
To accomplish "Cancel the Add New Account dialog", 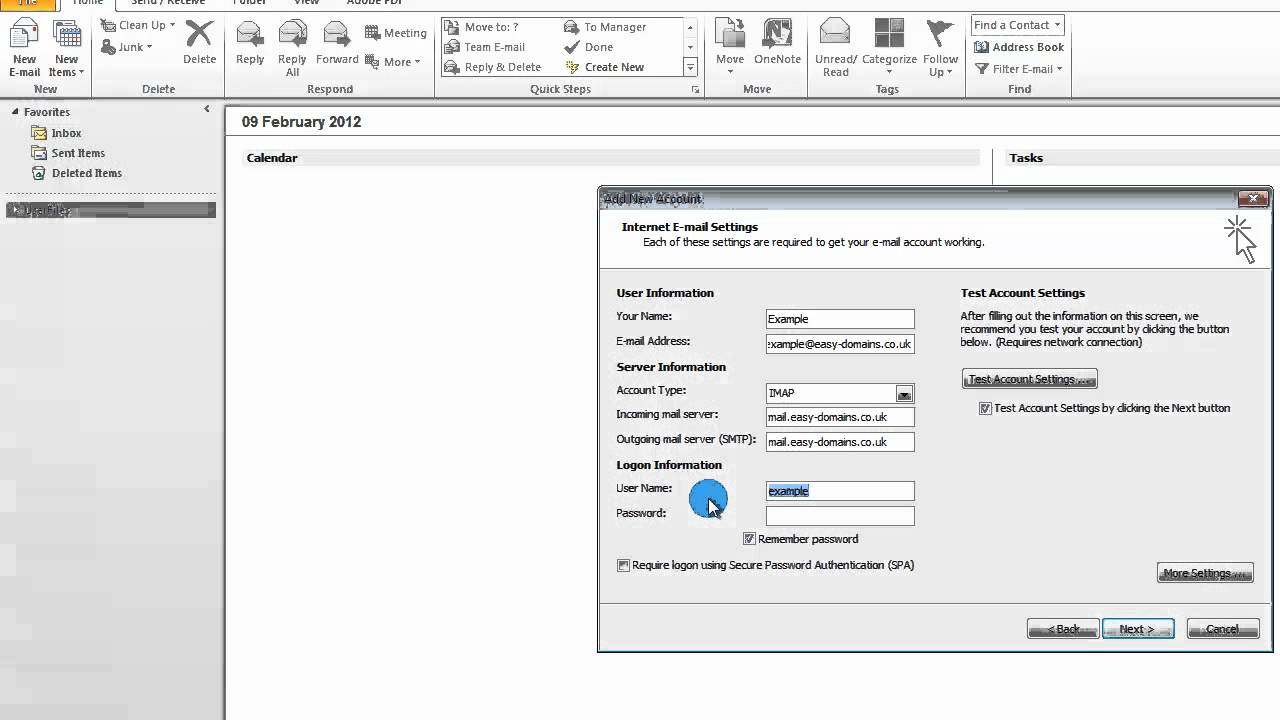I will coord(1222,629).
